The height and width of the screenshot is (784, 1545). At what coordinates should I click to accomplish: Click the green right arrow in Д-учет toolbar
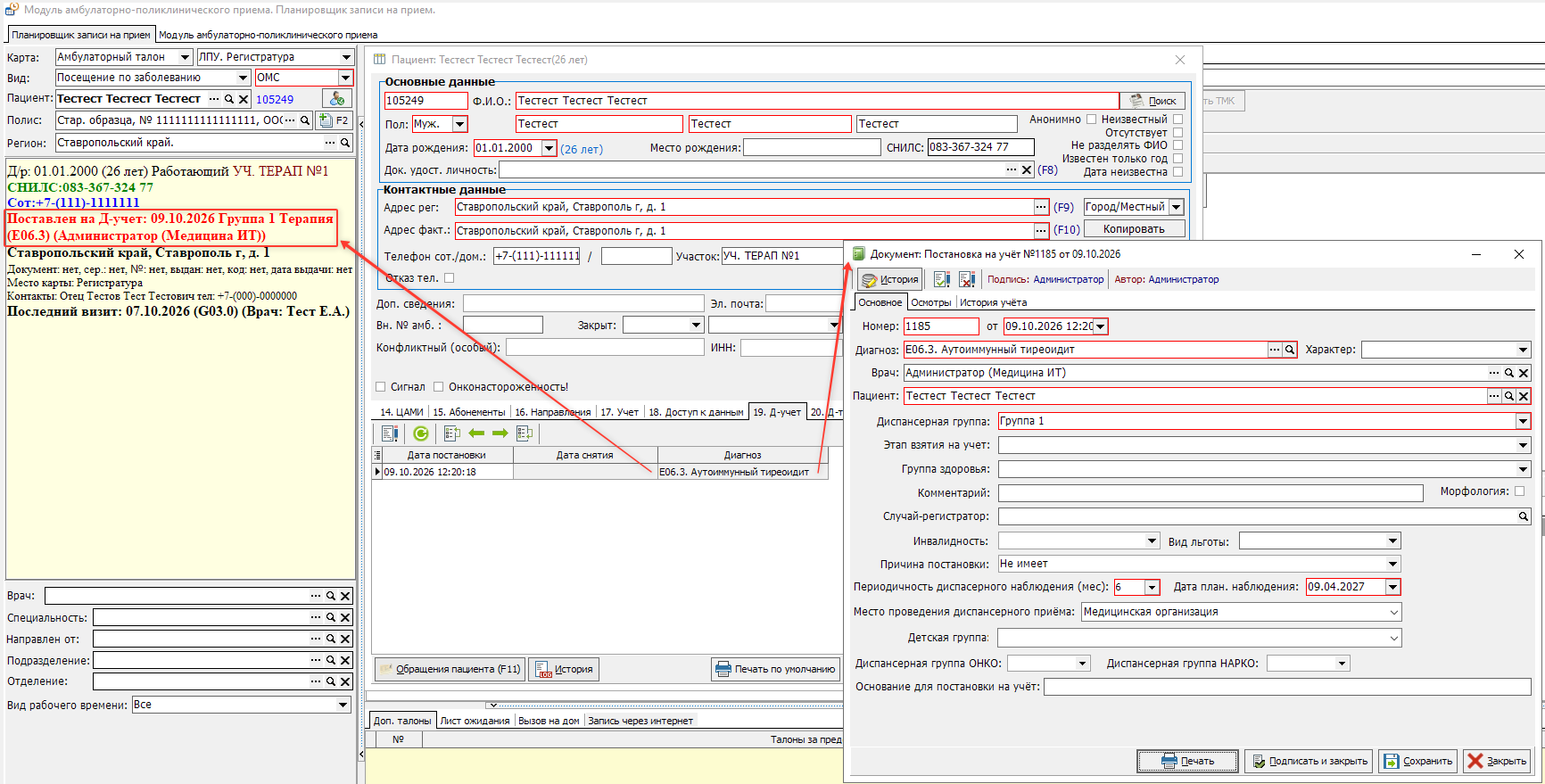click(x=500, y=433)
